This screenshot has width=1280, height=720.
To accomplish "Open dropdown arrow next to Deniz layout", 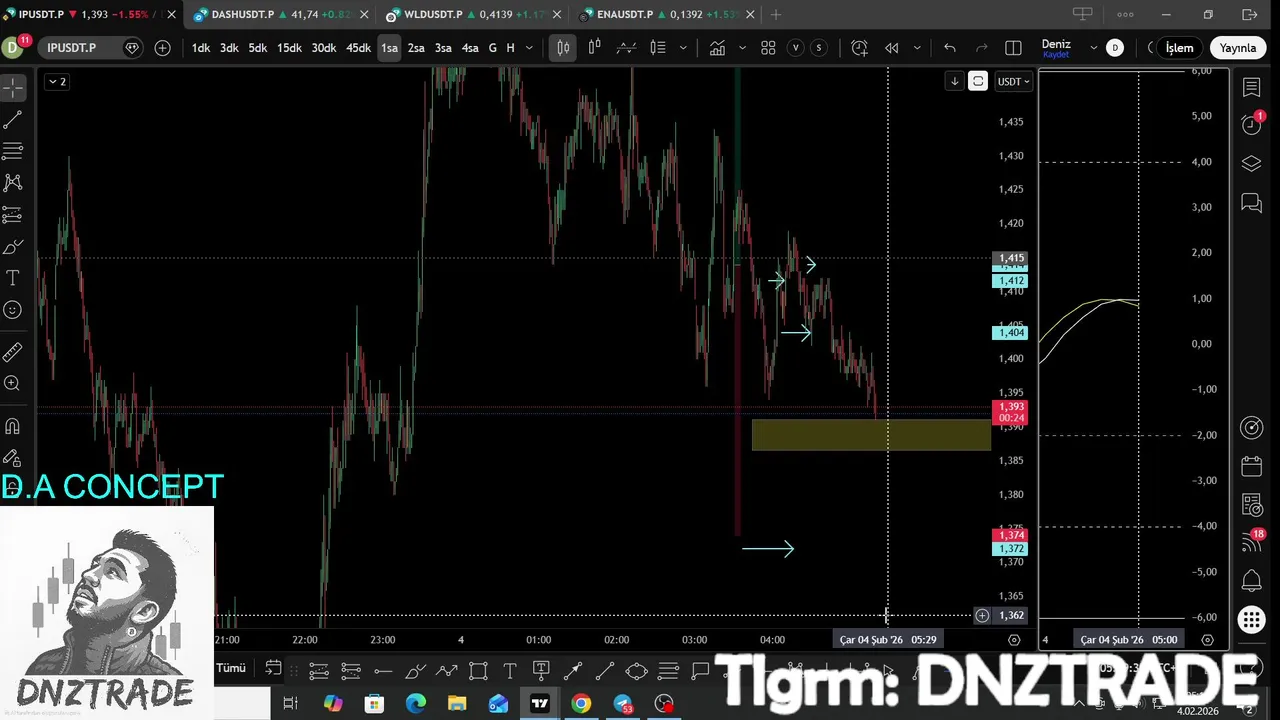I will point(1093,48).
